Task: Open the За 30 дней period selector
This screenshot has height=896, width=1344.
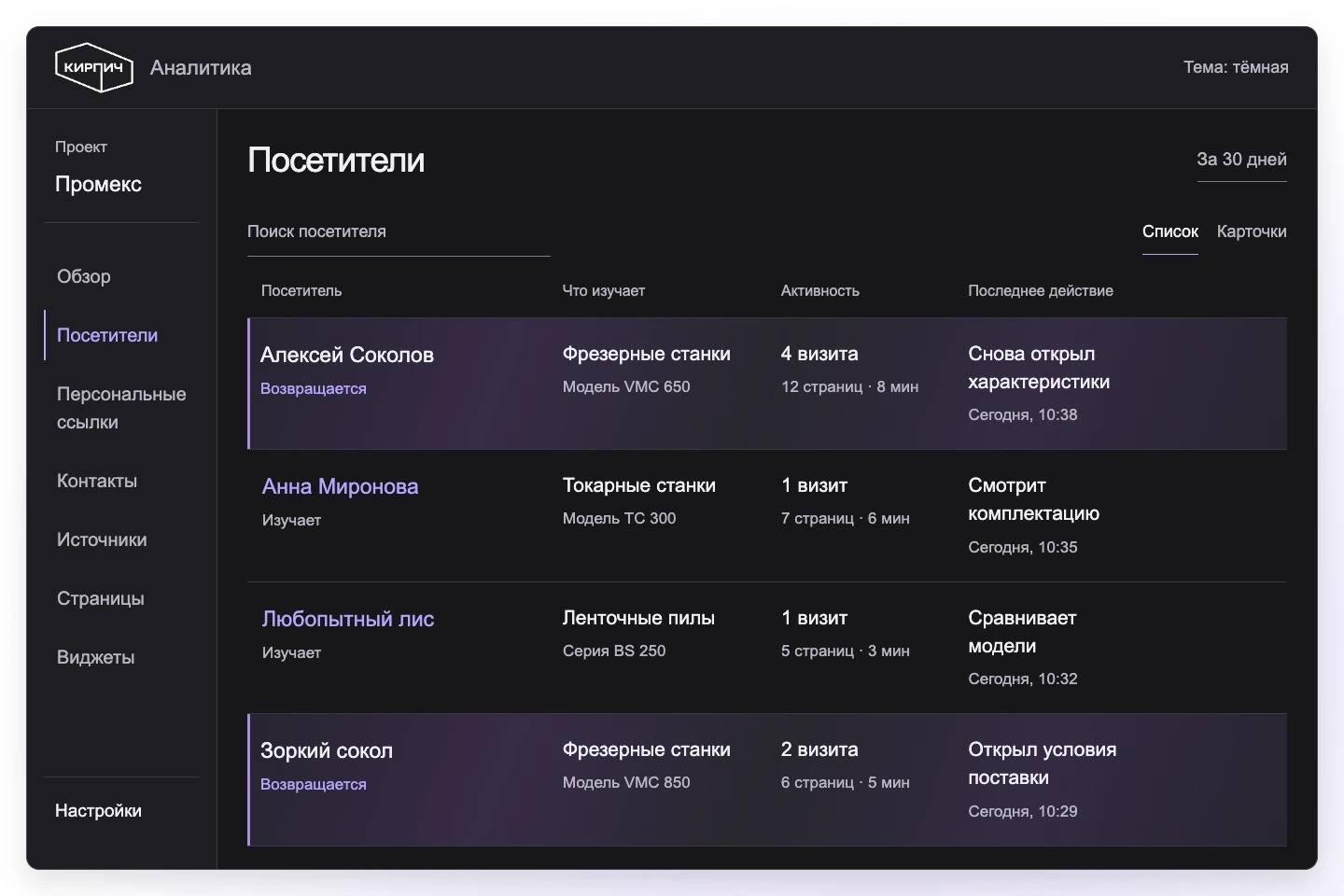Action: click(1241, 160)
